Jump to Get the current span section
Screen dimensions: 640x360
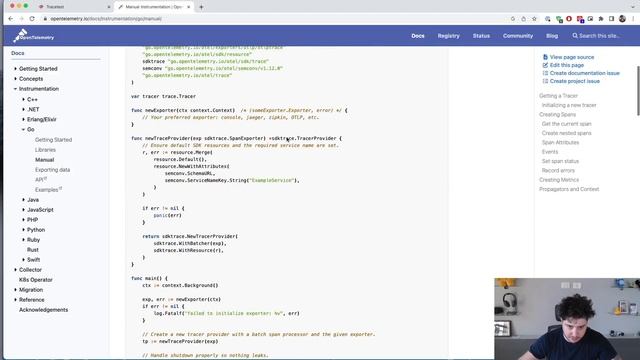coord(567,124)
